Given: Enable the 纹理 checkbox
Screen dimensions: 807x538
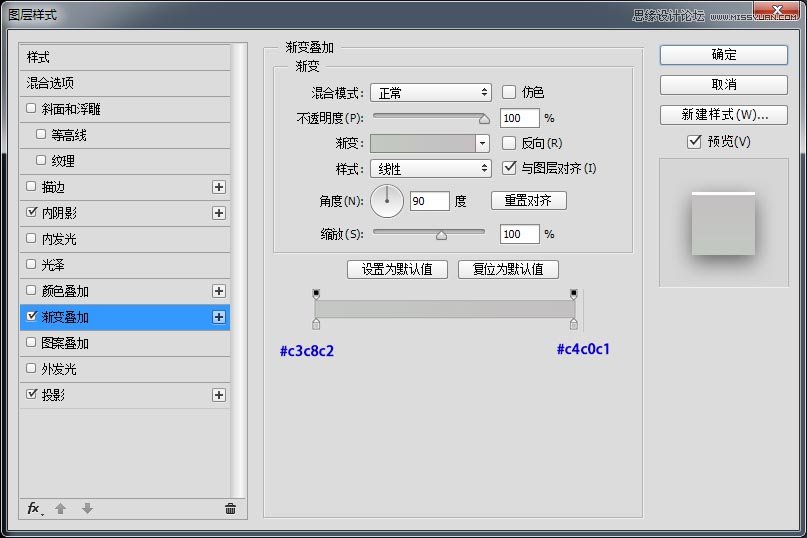Looking at the screenshot, I should click(x=41, y=160).
